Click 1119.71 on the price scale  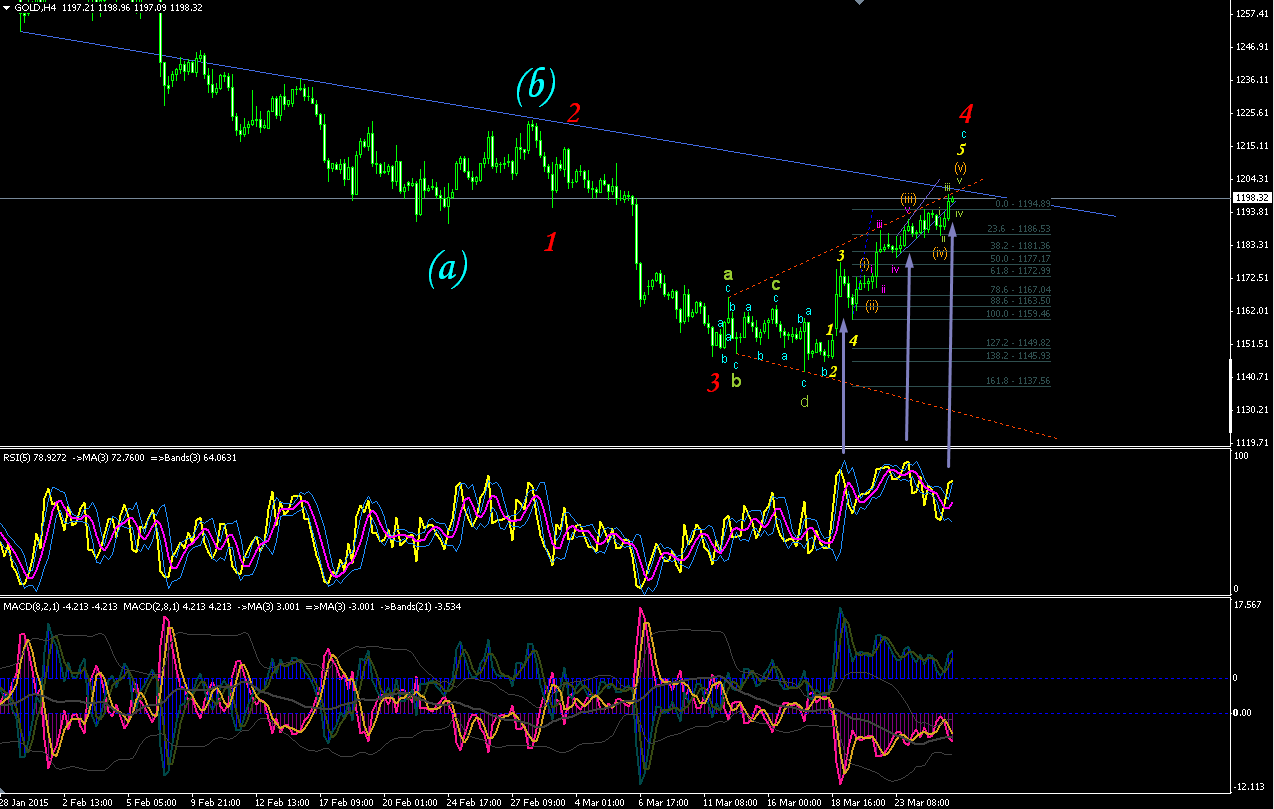[x=1251, y=442]
